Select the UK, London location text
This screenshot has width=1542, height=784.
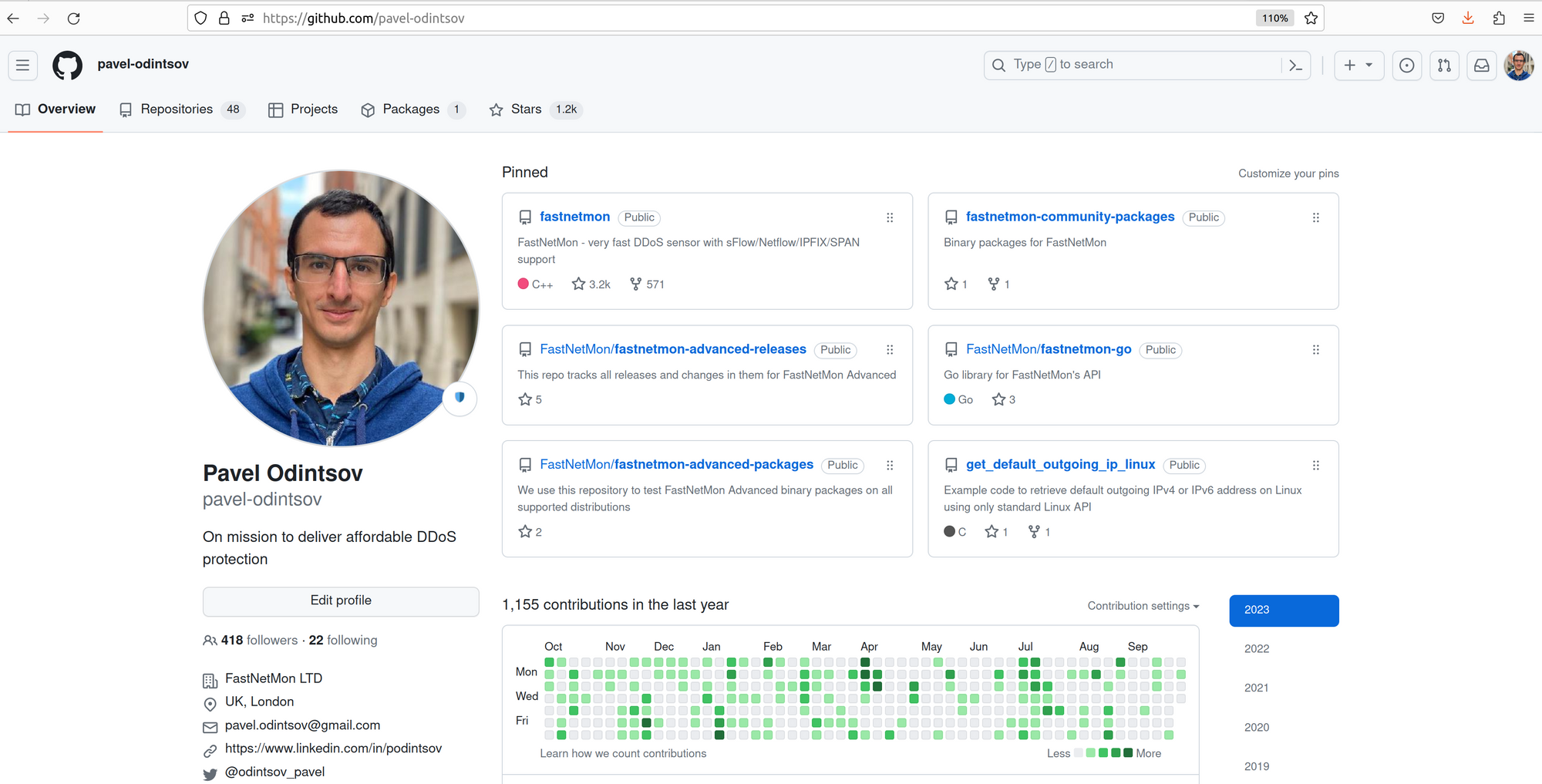point(260,702)
